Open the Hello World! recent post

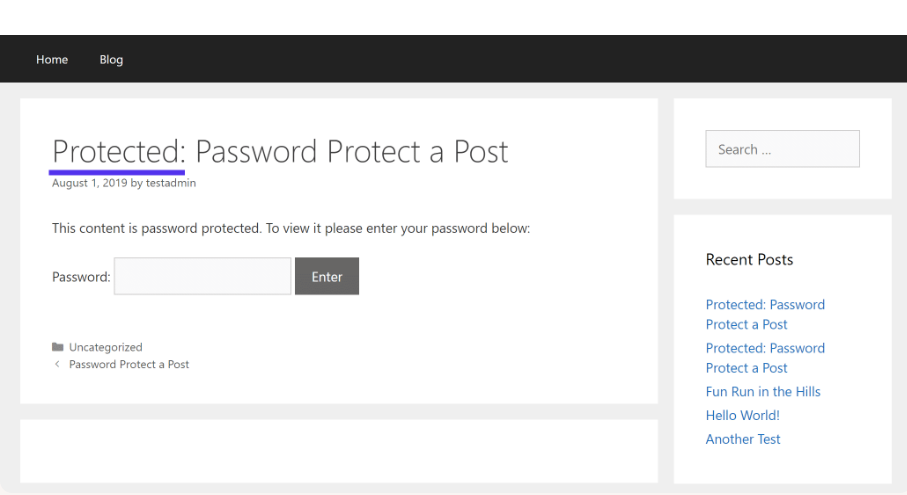tap(743, 415)
